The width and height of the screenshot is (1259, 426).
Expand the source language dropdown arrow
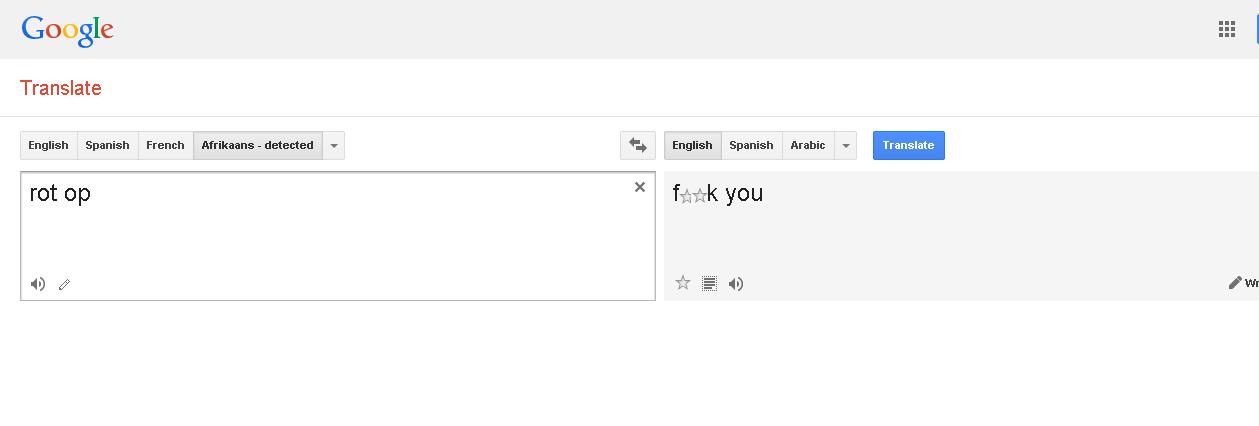click(x=334, y=145)
